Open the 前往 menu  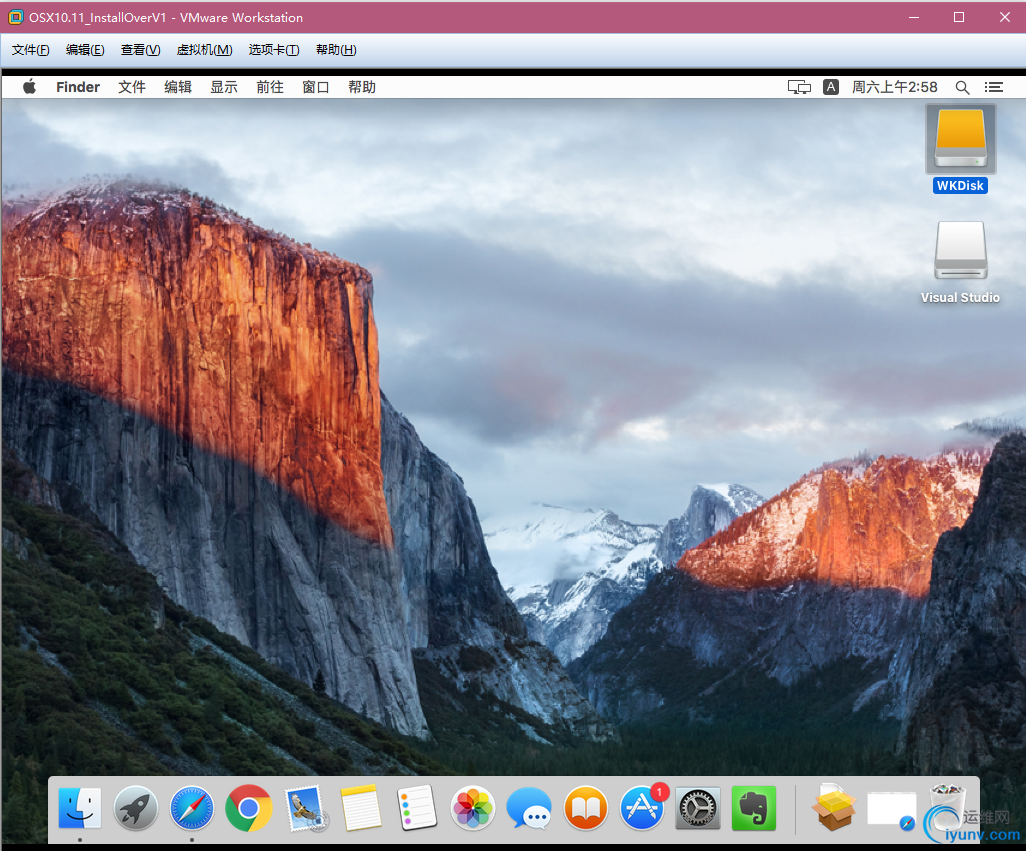coord(270,87)
